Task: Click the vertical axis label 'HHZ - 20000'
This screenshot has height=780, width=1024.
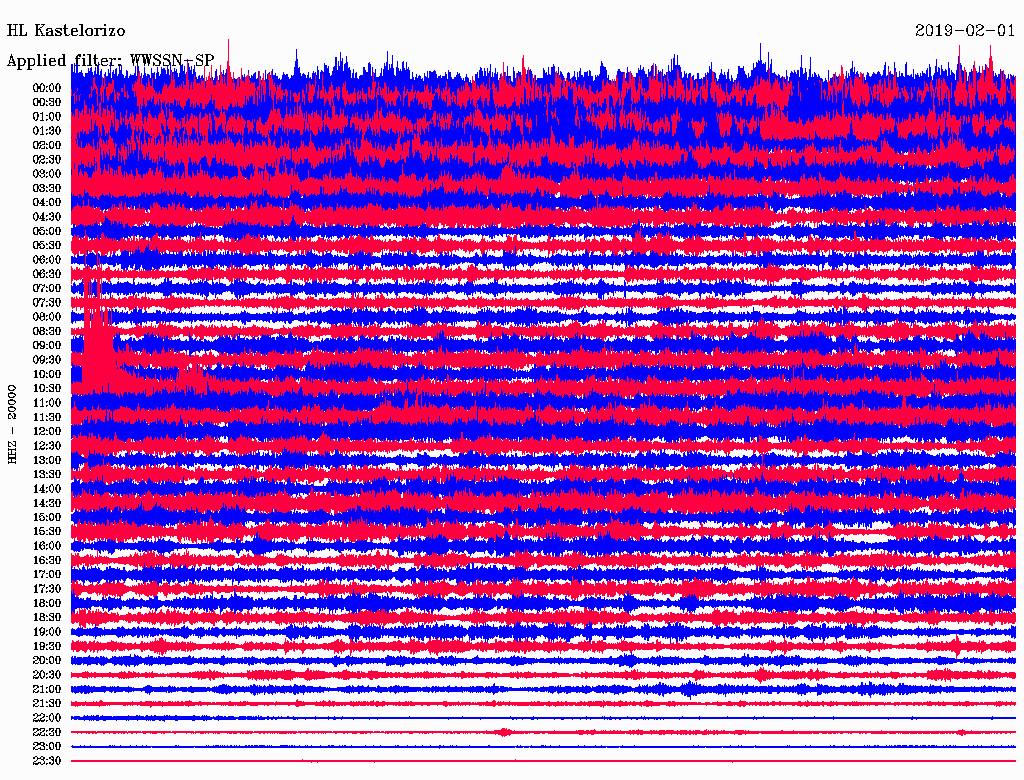Action: tap(12, 425)
